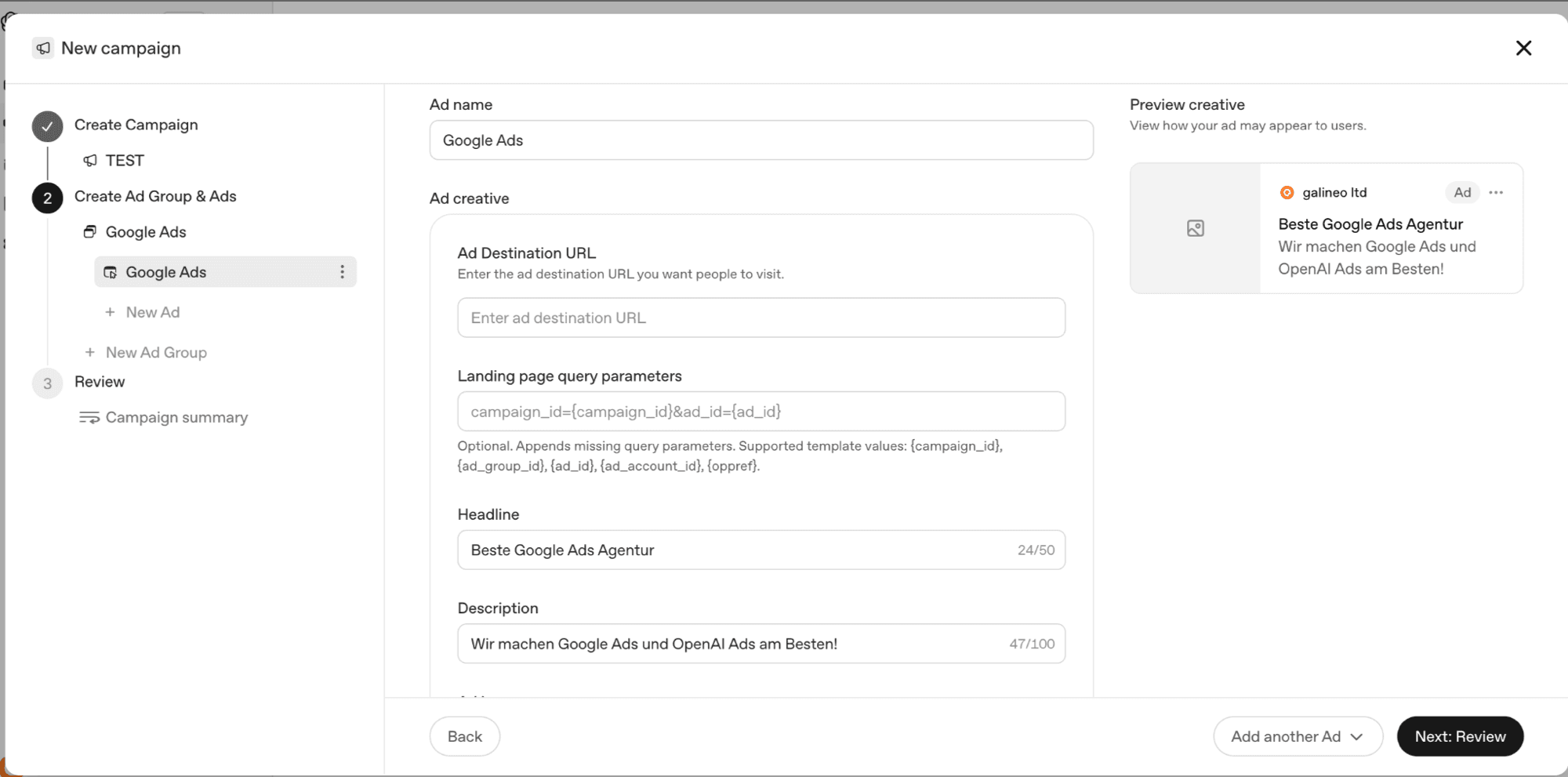This screenshot has width=1568, height=777.
Task: Click the Back button
Action: [x=465, y=736]
